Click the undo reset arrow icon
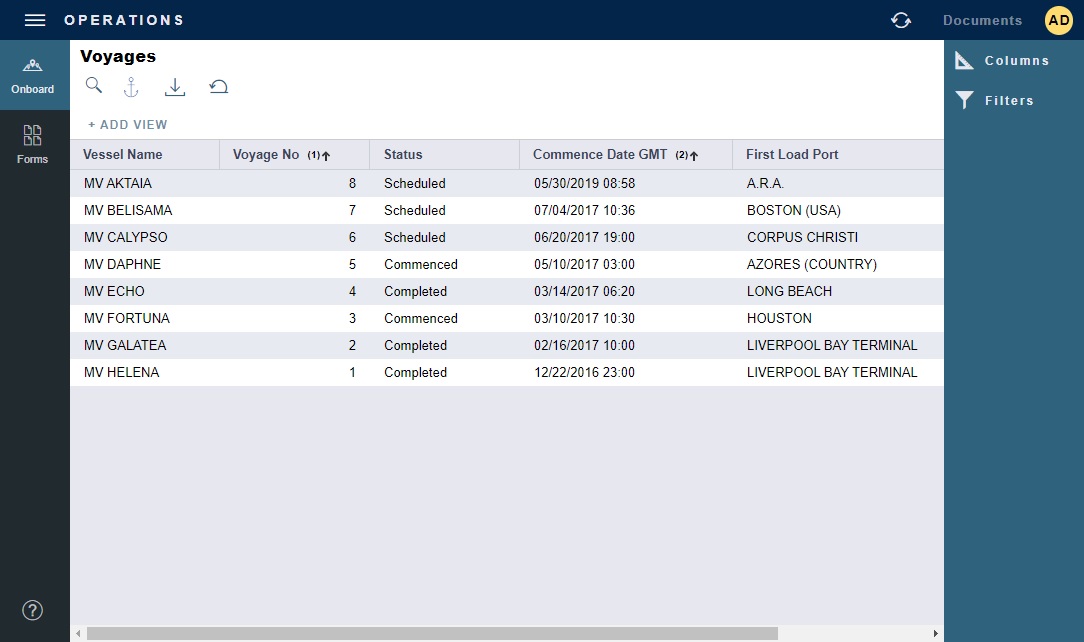 (x=218, y=87)
